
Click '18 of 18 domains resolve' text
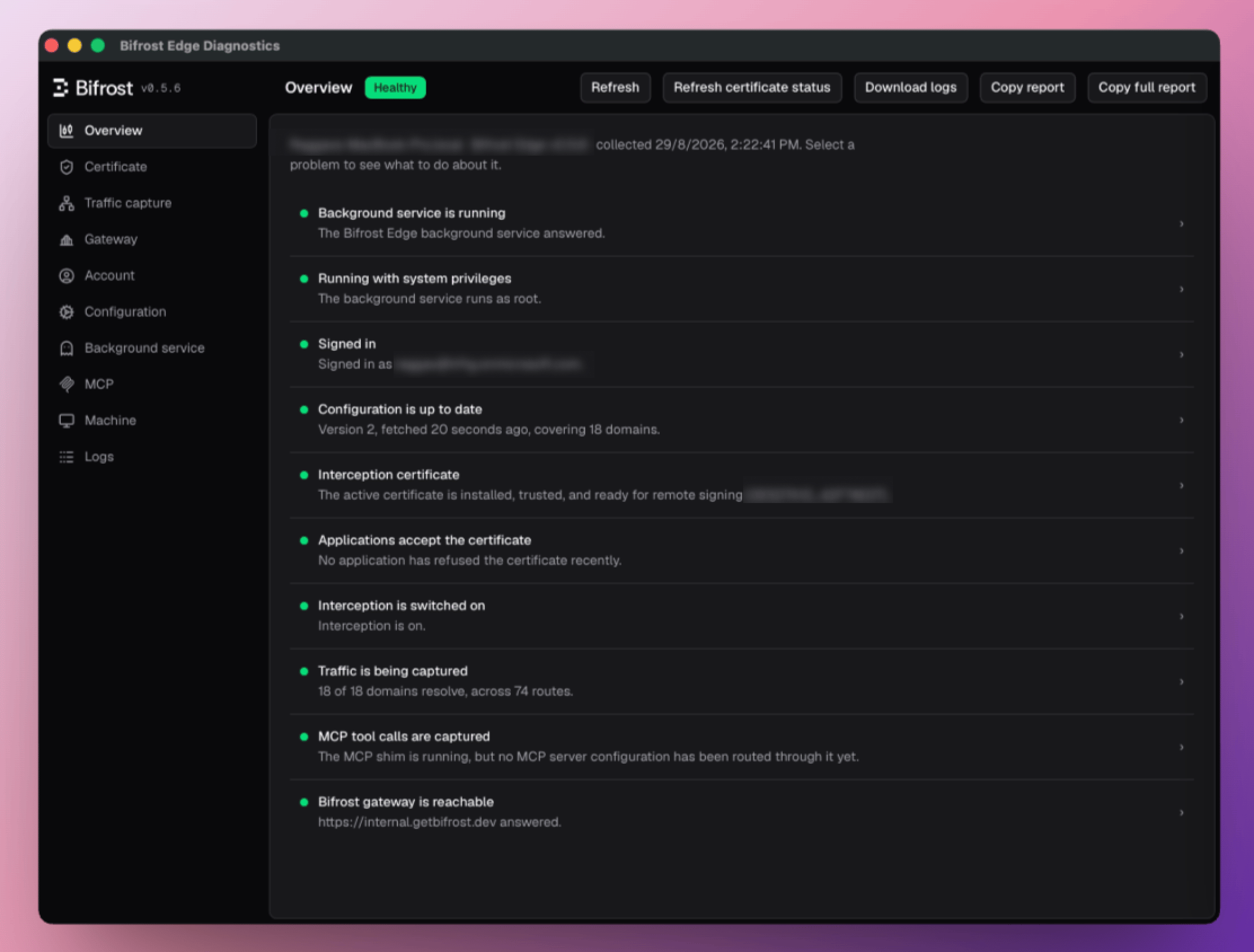(x=392, y=691)
